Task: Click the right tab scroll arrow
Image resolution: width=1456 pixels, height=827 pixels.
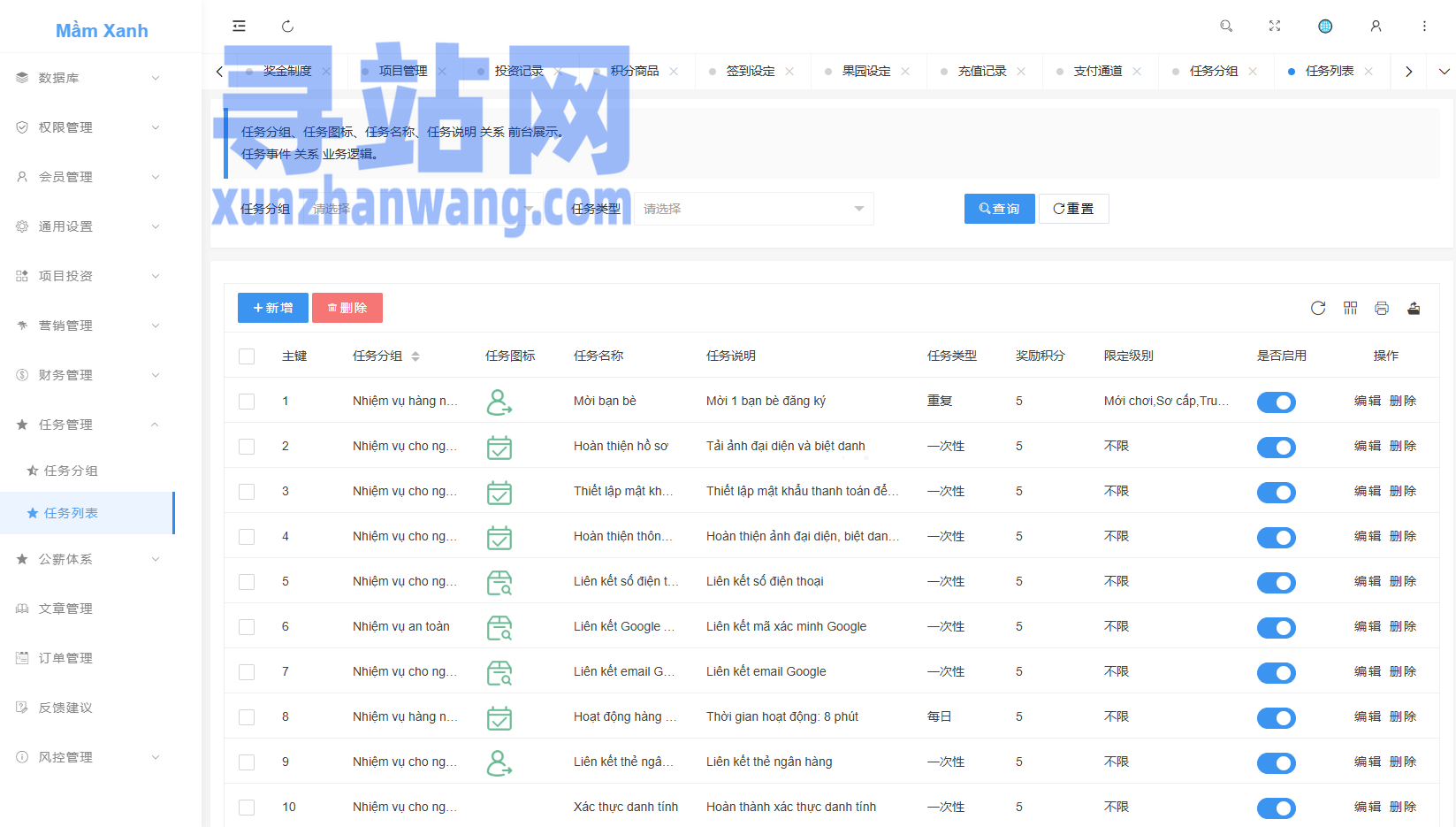Action: click(x=1409, y=72)
